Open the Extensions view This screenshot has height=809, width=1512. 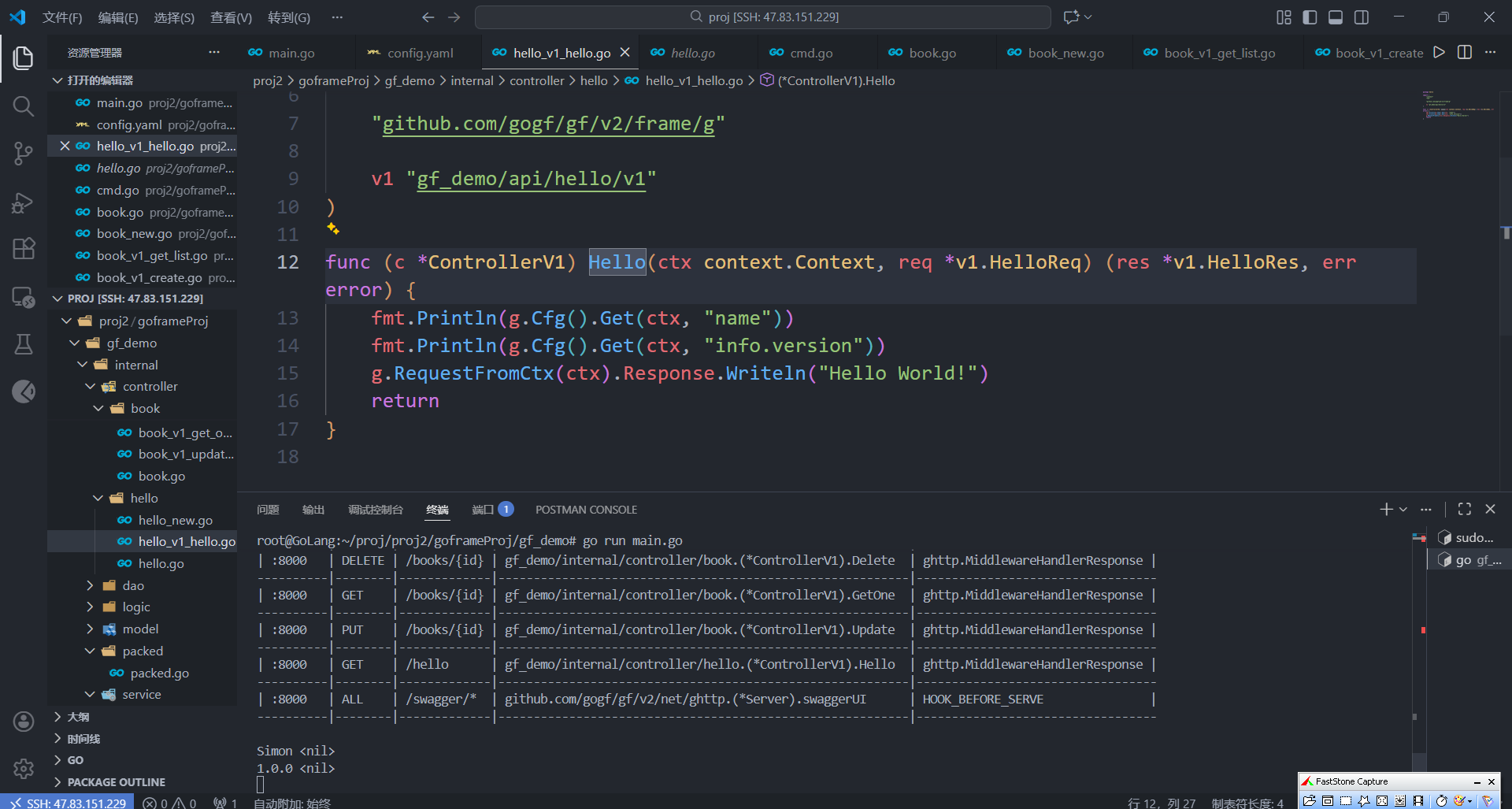coord(24,249)
